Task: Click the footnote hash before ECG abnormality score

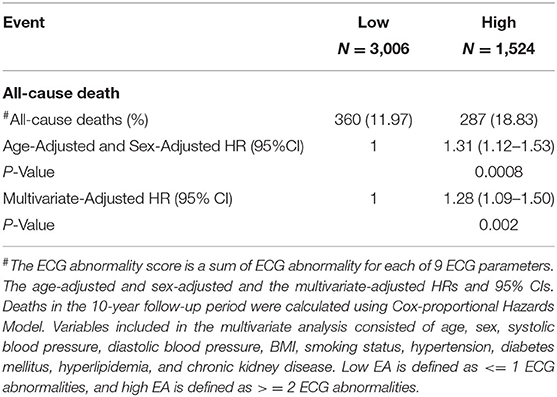Action: (5, 263)
